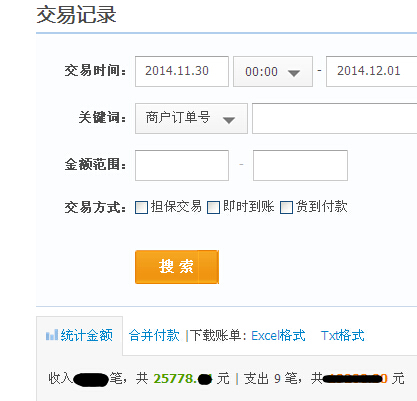This screenshot has height=401, width=417.
Task: Click the 交易记录 page heading
Action: (76, 15)
